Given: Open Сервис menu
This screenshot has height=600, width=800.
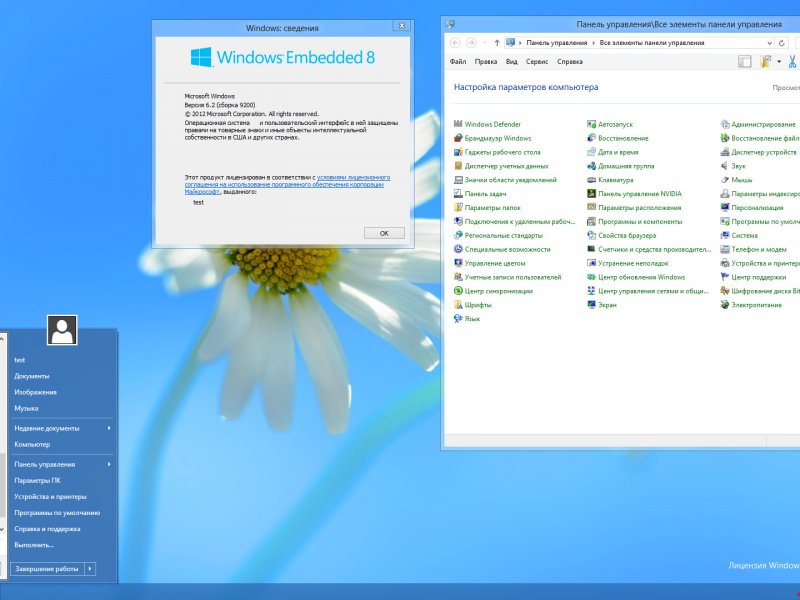Looking at the screenshot, I should 537,62.
